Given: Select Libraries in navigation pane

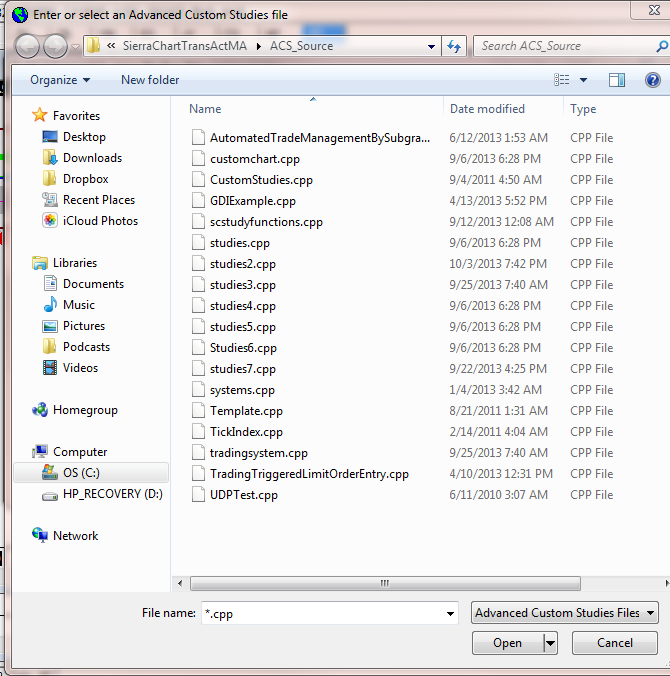Looking at the screenshot, I should click(x=64, y=263).
